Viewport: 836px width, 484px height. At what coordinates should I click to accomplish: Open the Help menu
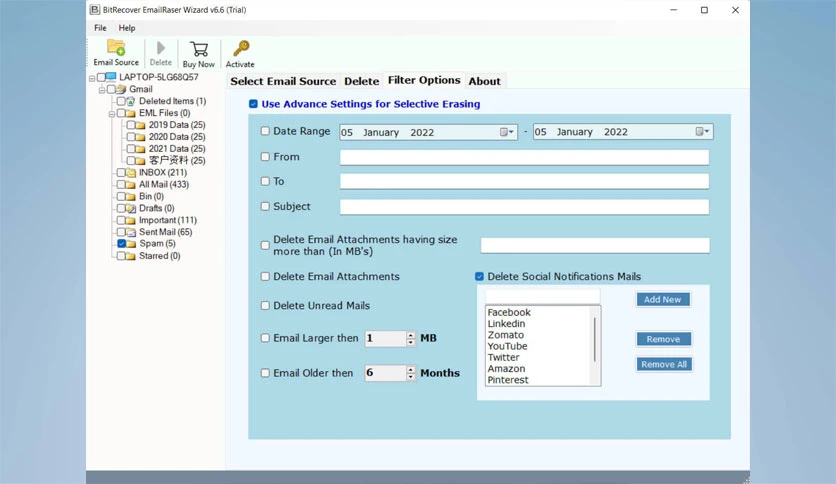click(127, 28)
